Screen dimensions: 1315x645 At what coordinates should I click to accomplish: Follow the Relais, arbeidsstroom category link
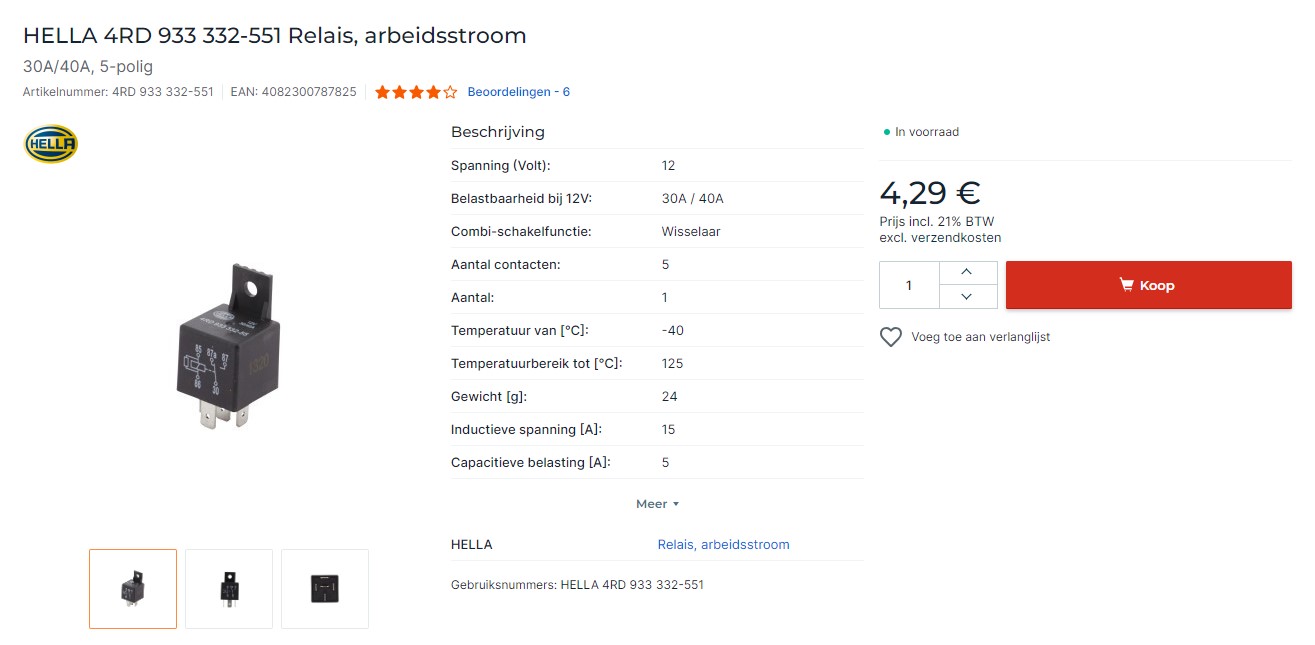point(723,545)
